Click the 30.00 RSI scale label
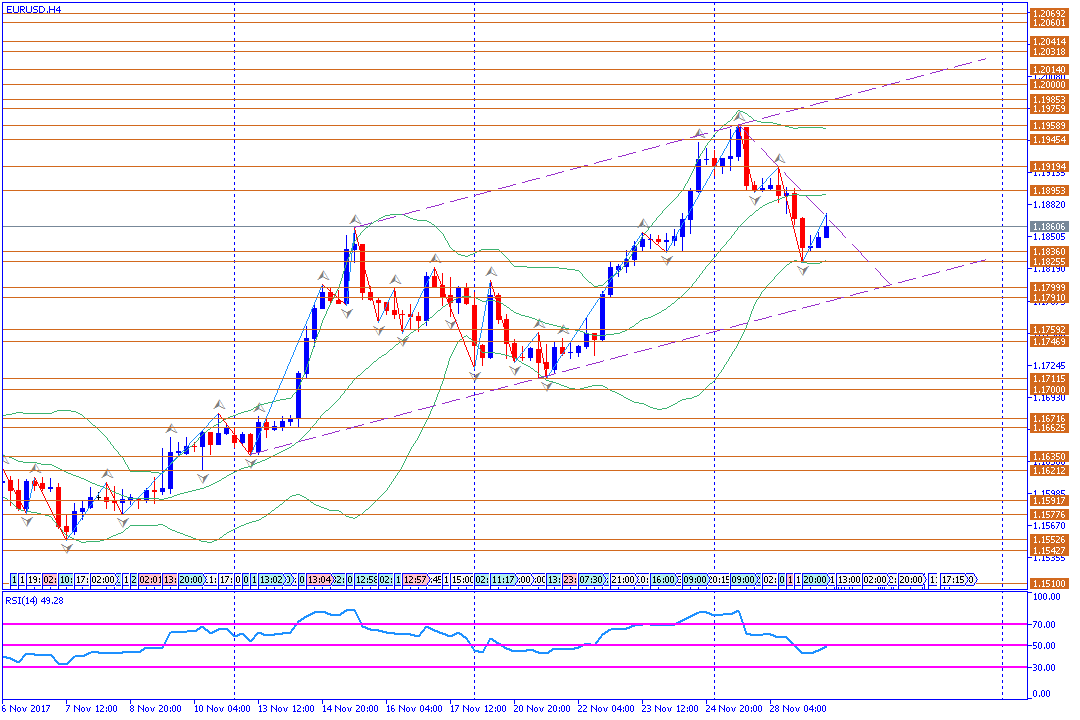1080x720 pixels. pos(1047,667)
